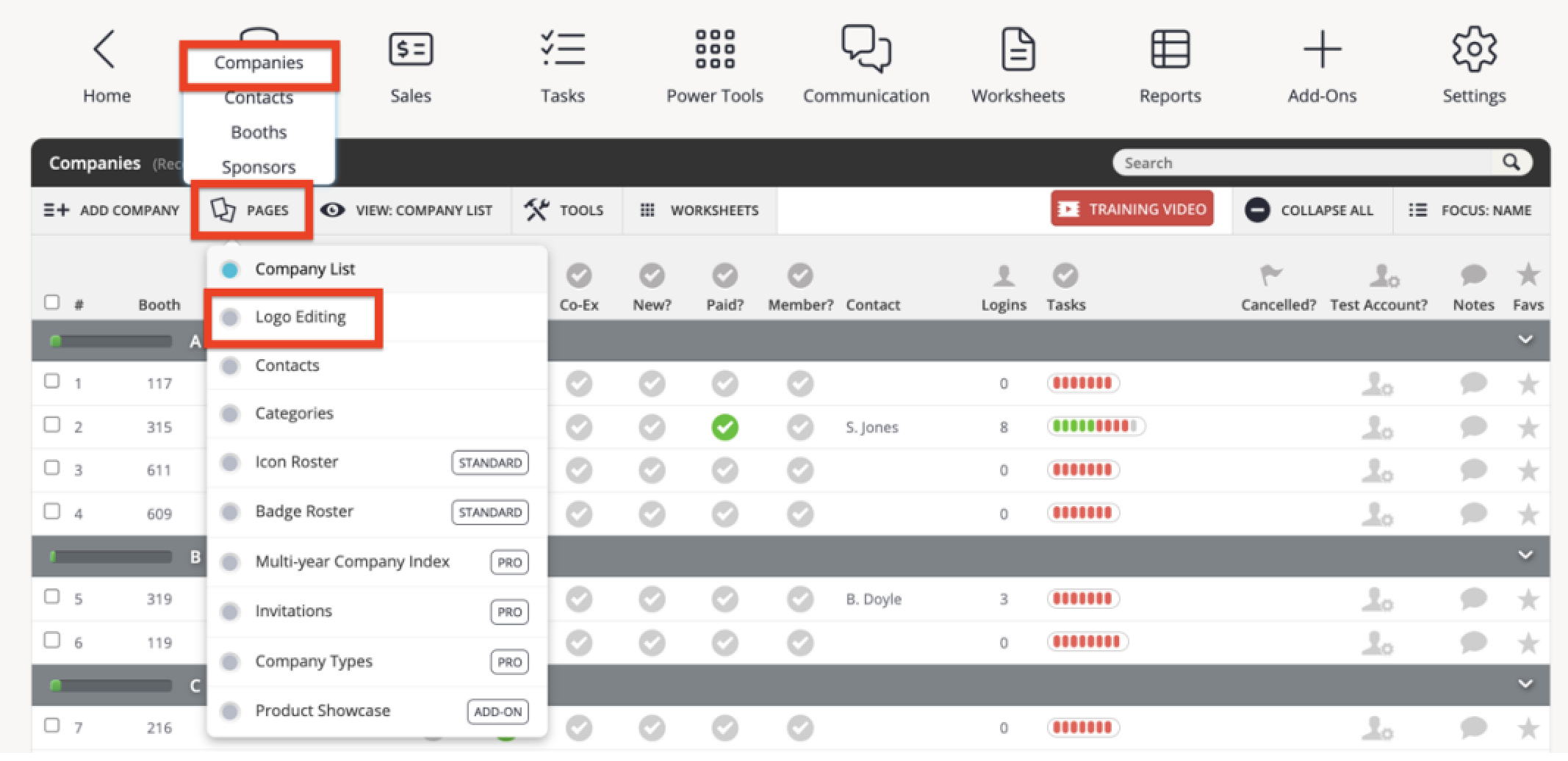Image resolution: width=1568 pixels, height=761 pixels.
Task: Click the green Paid checkmark in row 2
Action: point(724,427)
